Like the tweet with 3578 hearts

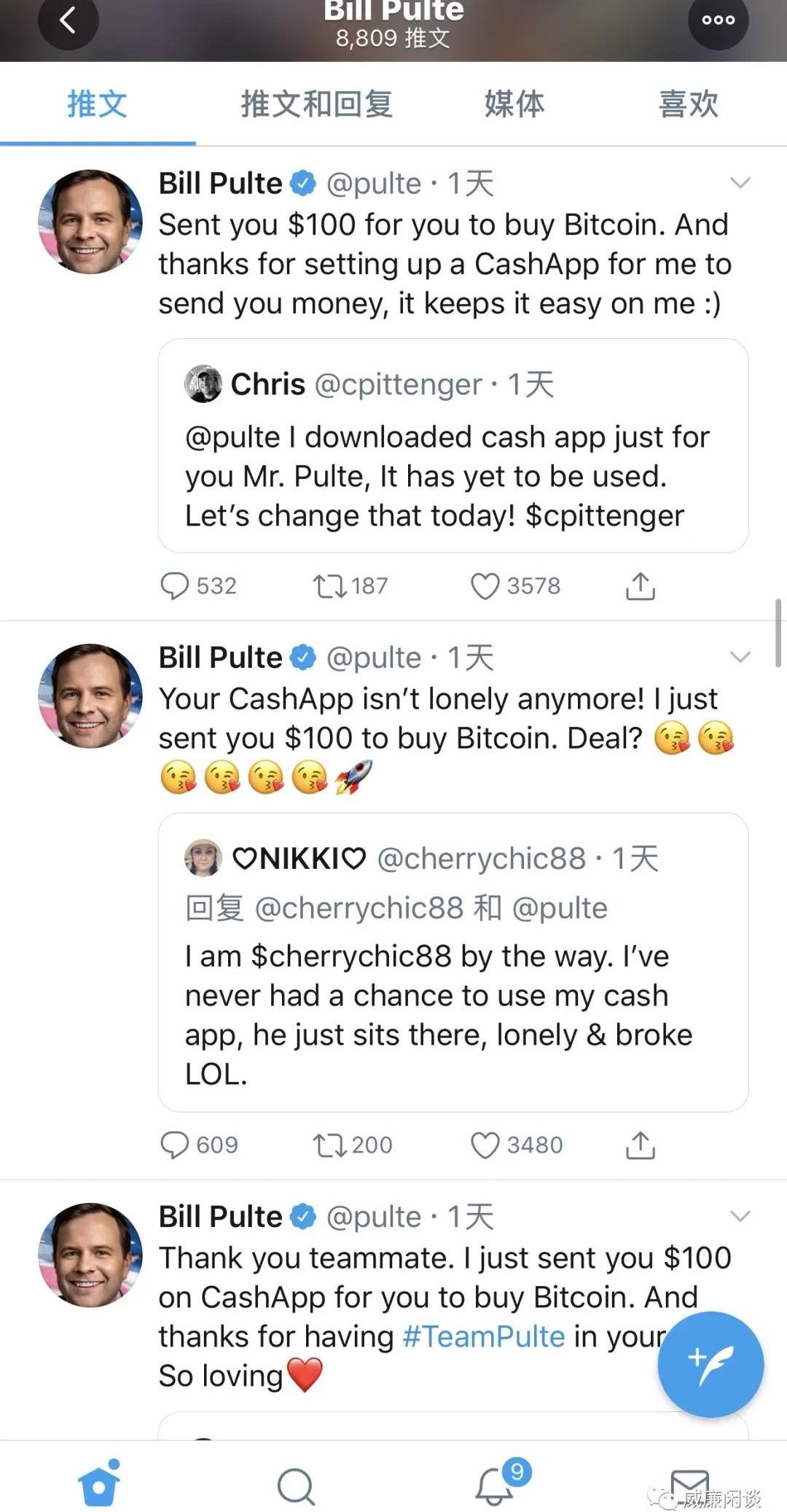tap(485, 586)
